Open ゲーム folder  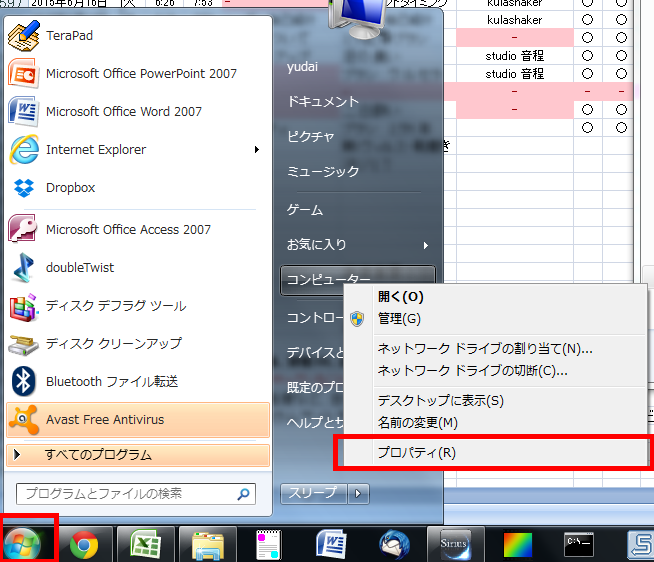click(305, 210)
